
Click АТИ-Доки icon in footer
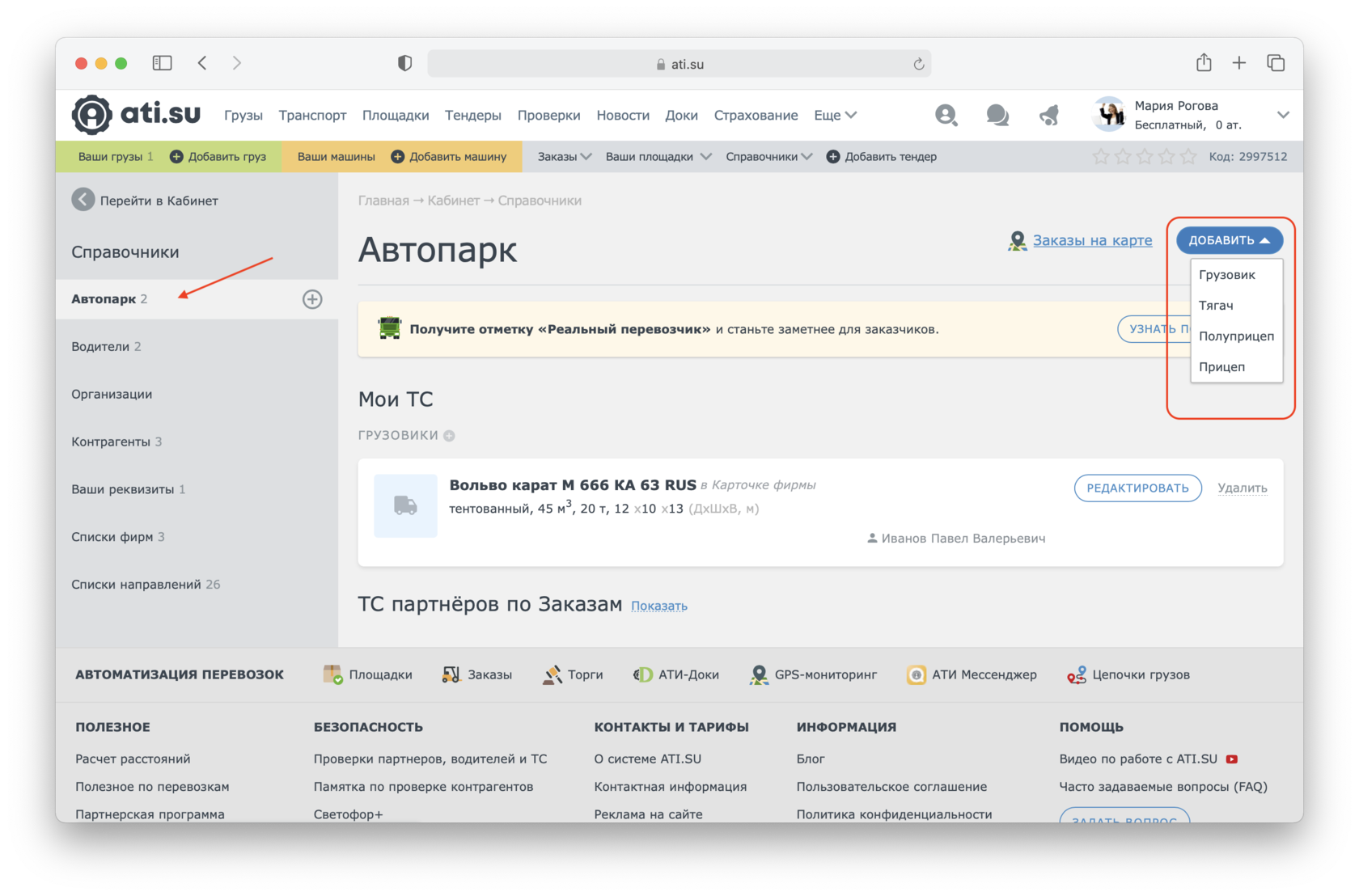(643, 674)
